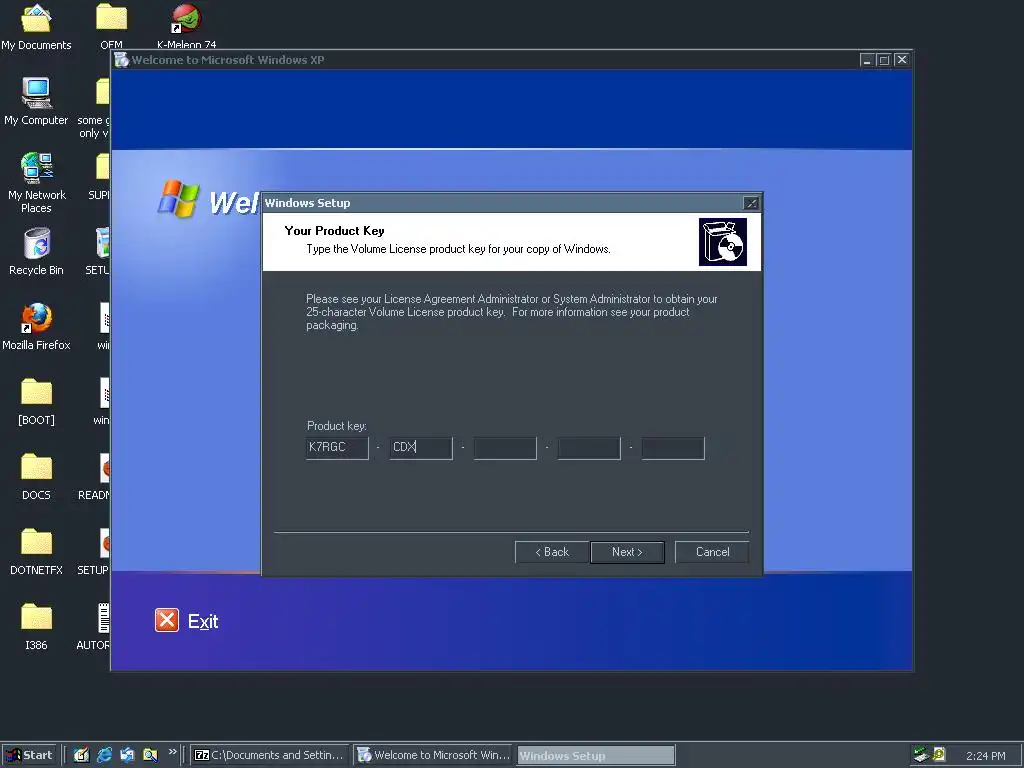Click the empty fifth product key field

pyautogui.click(x=673, y=448)
